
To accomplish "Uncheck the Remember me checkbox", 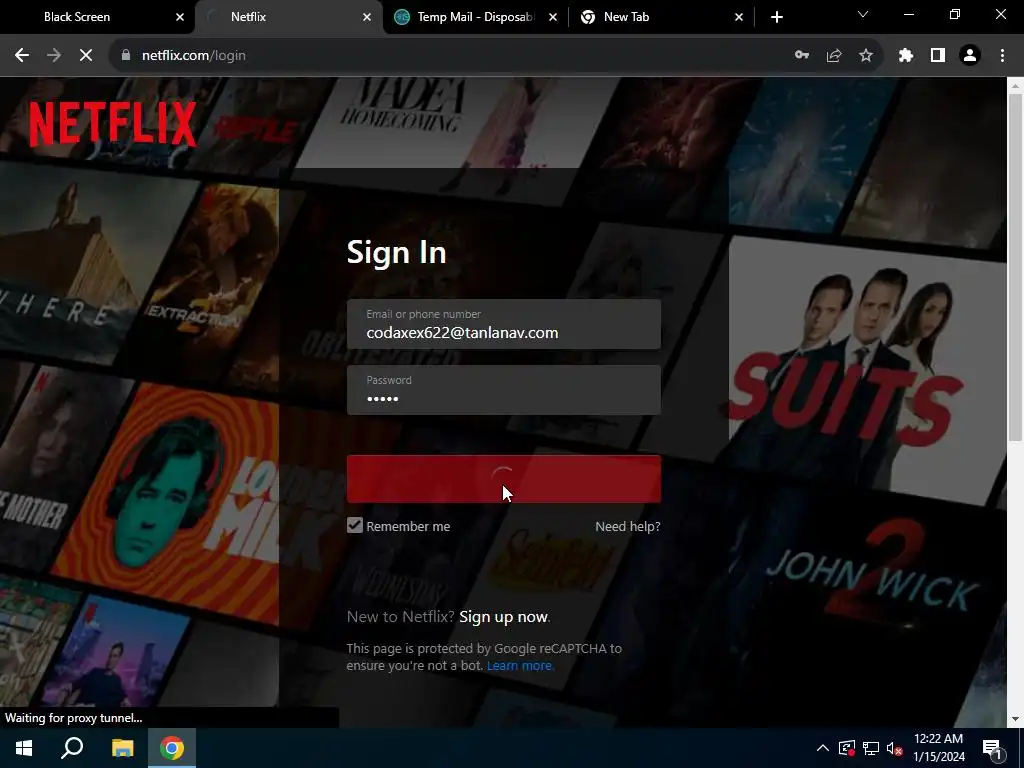I will [x=355, y=525].
